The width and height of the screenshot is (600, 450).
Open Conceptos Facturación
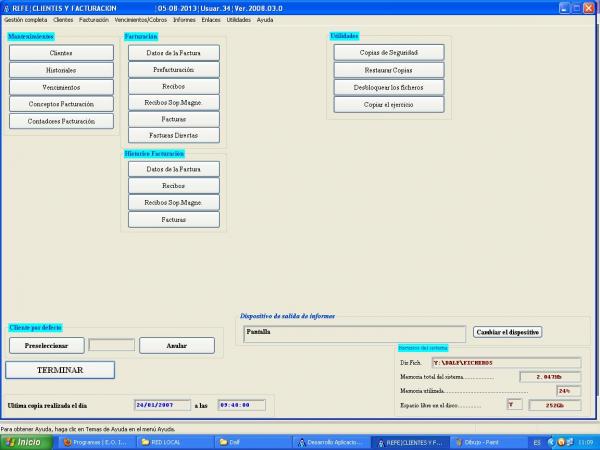coord(61,104)
